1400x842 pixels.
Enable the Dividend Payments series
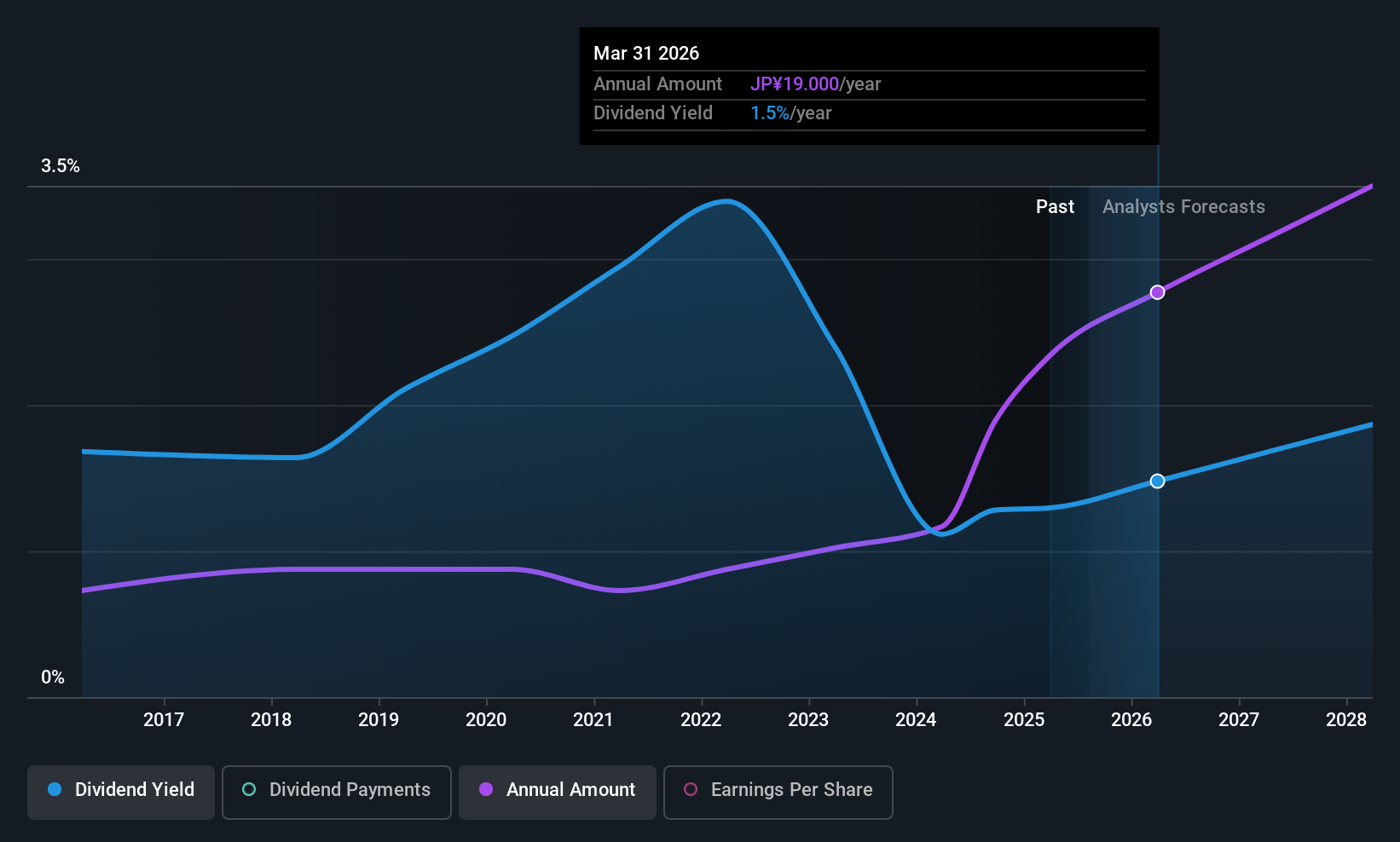tap(336, 792)
